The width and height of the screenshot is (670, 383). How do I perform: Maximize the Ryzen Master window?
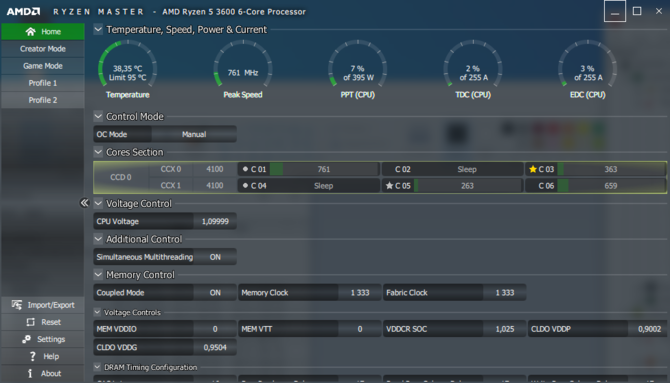637,11
